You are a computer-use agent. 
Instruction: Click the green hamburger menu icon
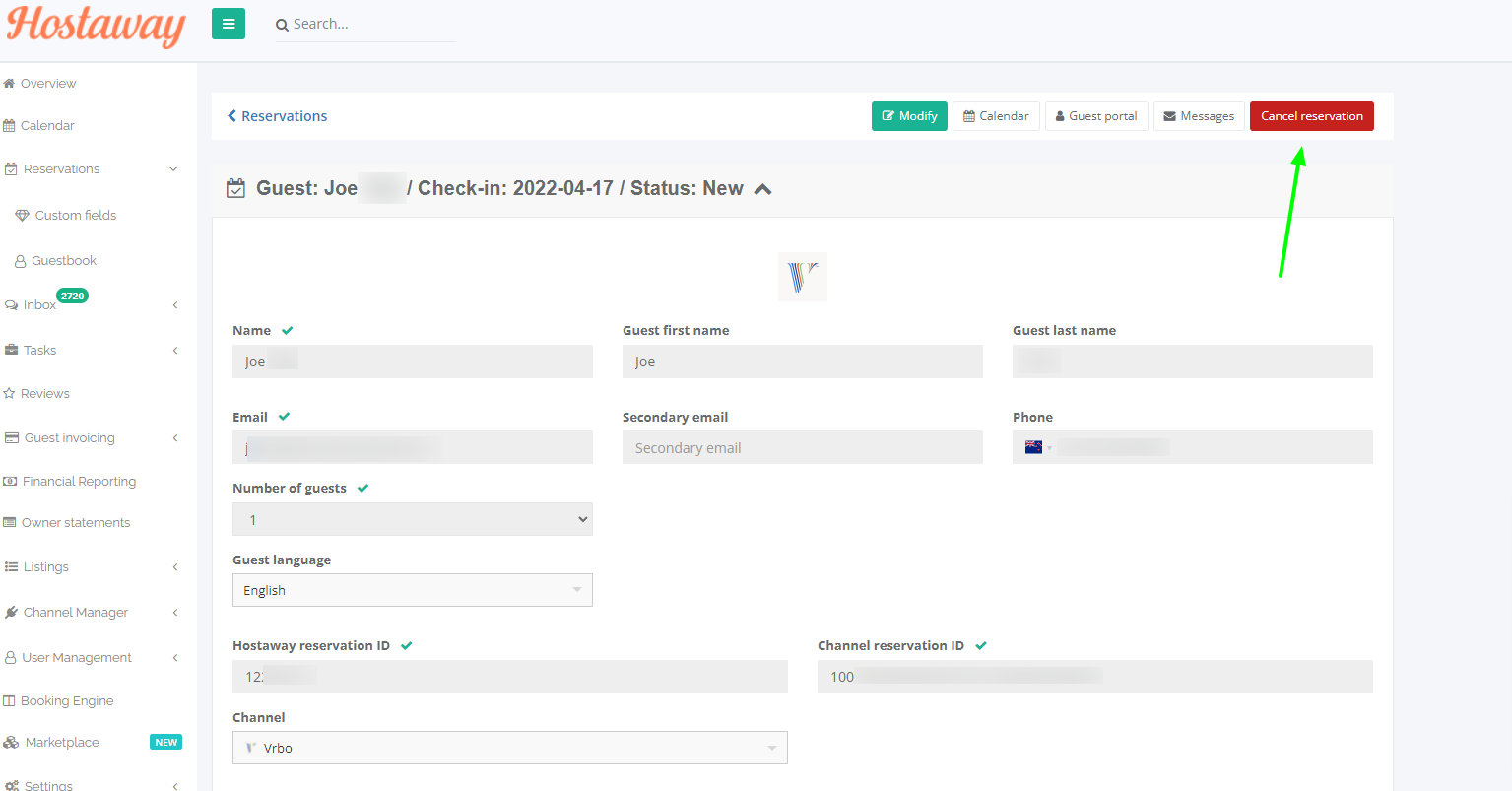click(229, 25)
